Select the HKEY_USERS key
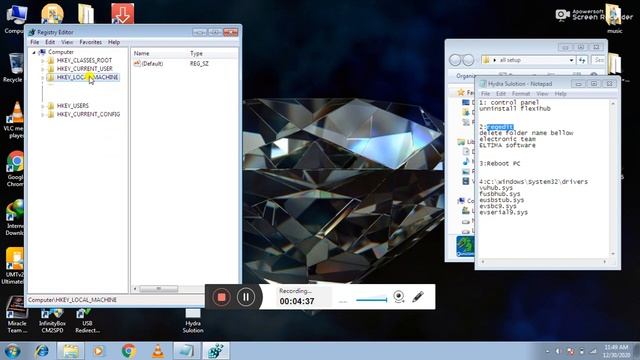Screen dimensions: 640x360 (x=73, y=106)
